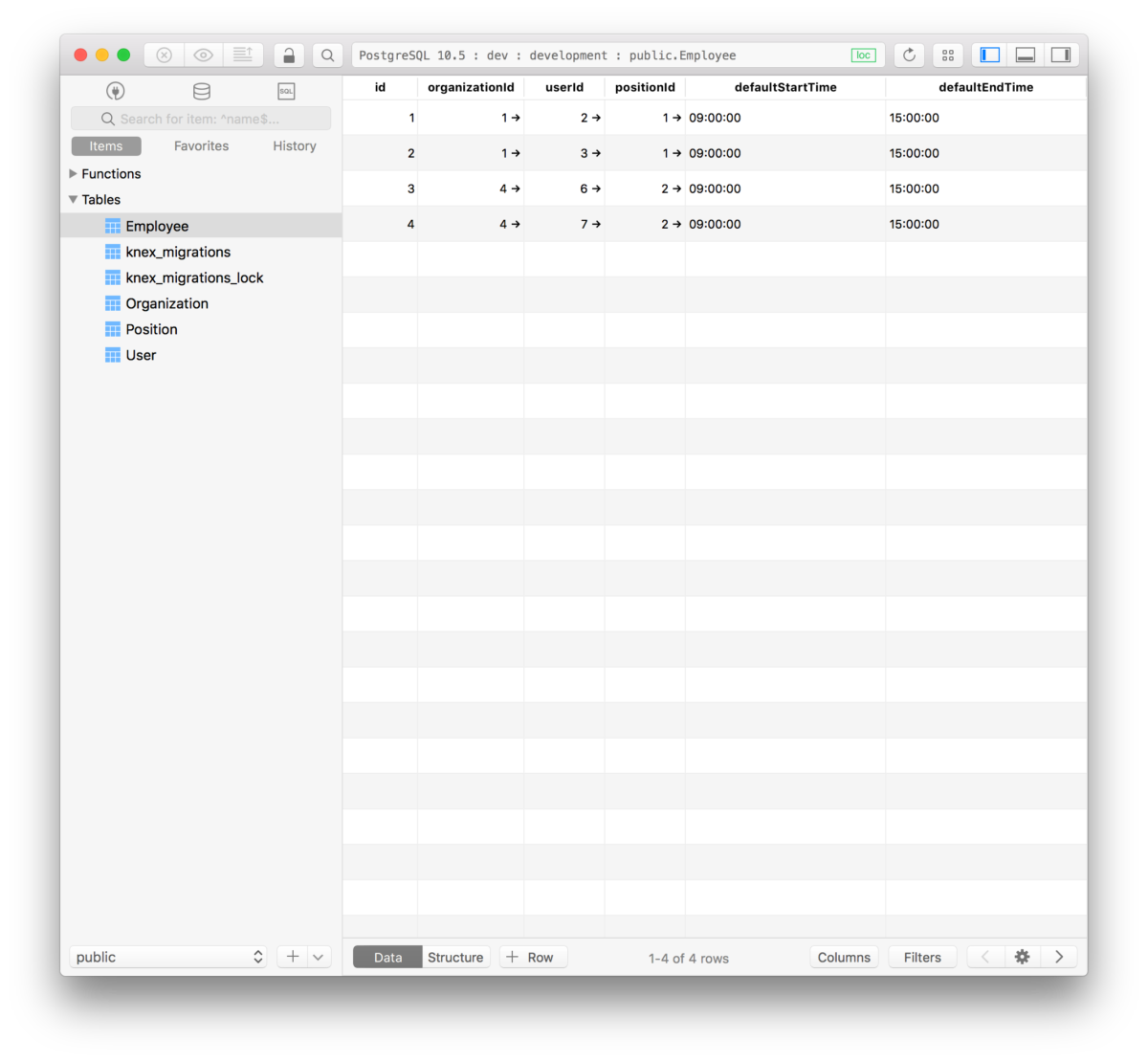Open the knex_migrations_lock table
1148x1062 pixels.
coord(194,277)
